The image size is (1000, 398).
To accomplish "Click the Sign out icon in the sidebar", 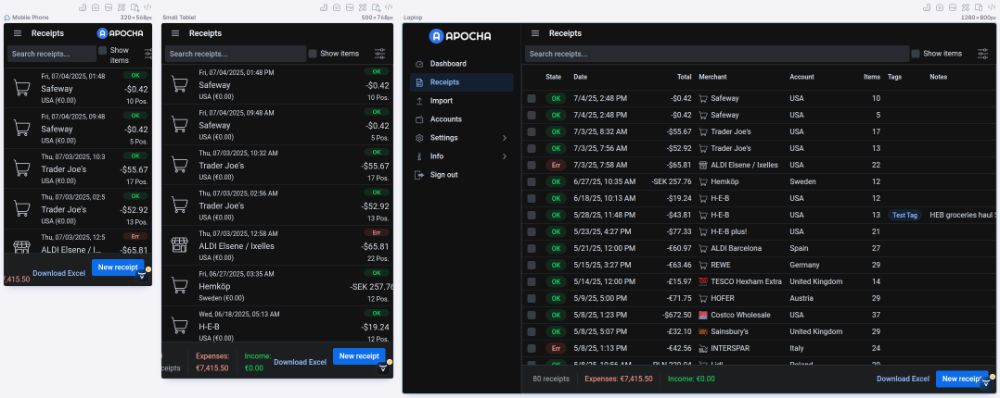I will point(419,175).
